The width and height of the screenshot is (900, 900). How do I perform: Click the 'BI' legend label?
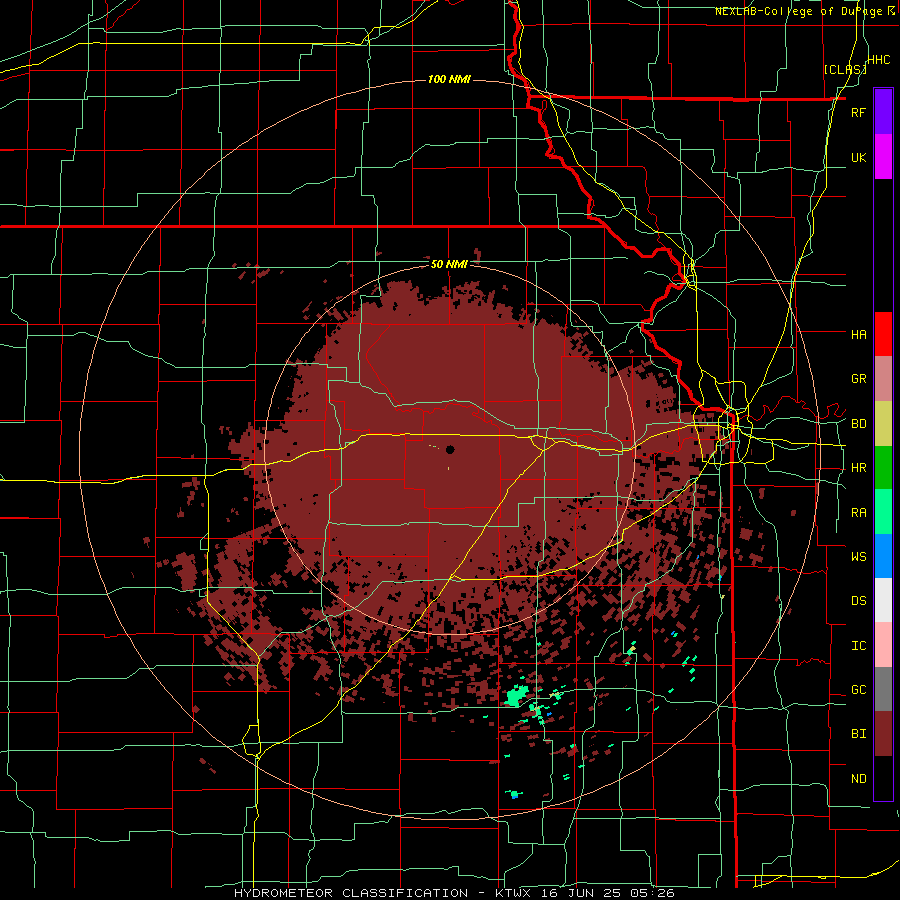click(x=858, y=734)
